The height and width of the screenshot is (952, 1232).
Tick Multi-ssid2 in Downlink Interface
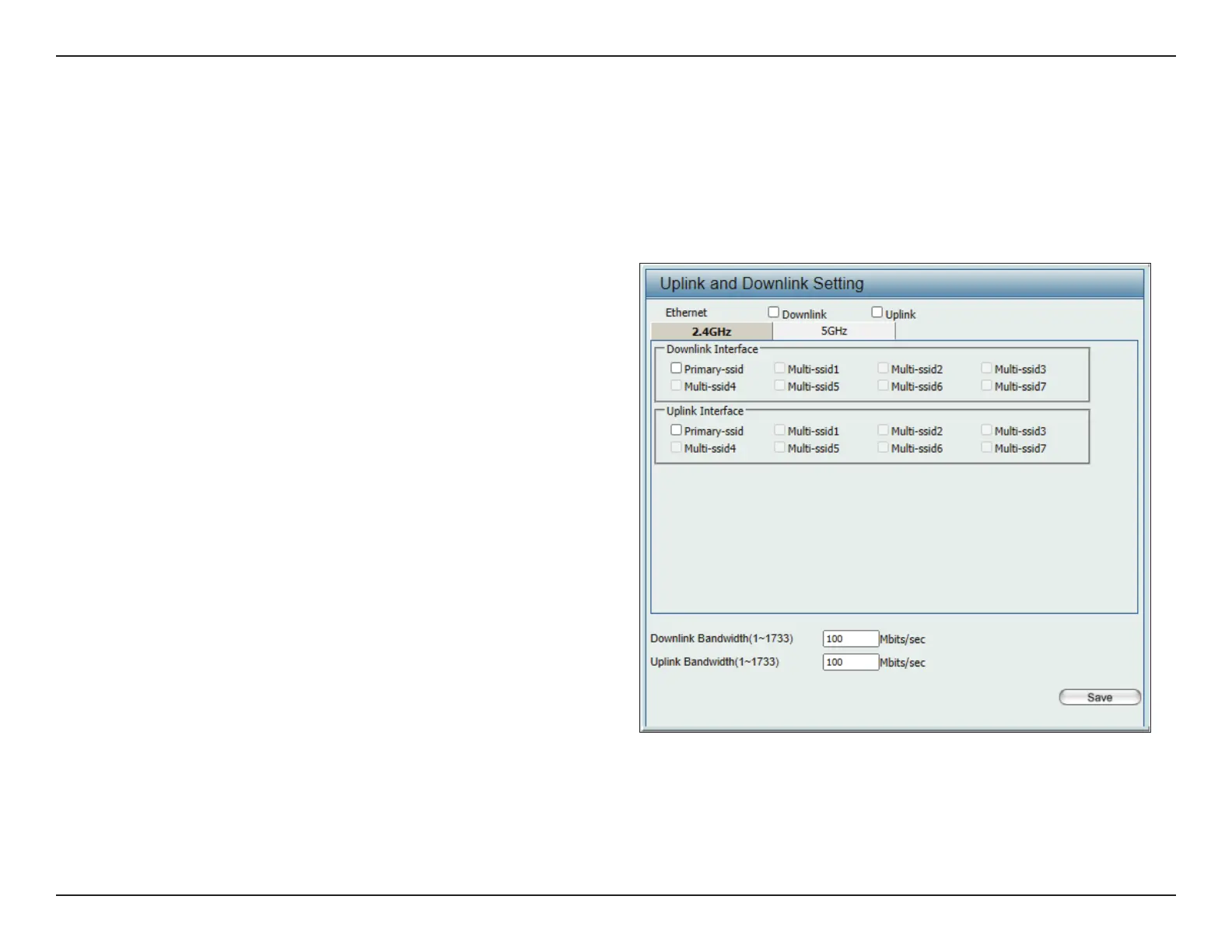(883, 369)
